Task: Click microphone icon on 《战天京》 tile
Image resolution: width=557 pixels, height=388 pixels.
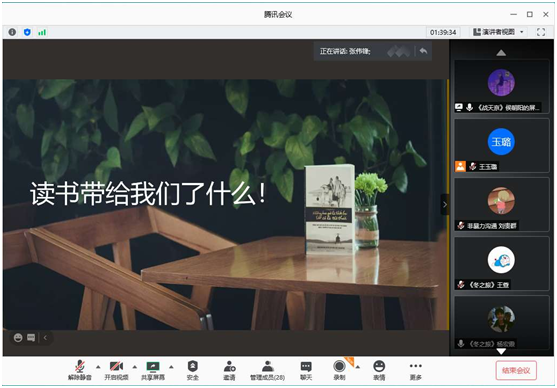Action: (x=470, y=107)
